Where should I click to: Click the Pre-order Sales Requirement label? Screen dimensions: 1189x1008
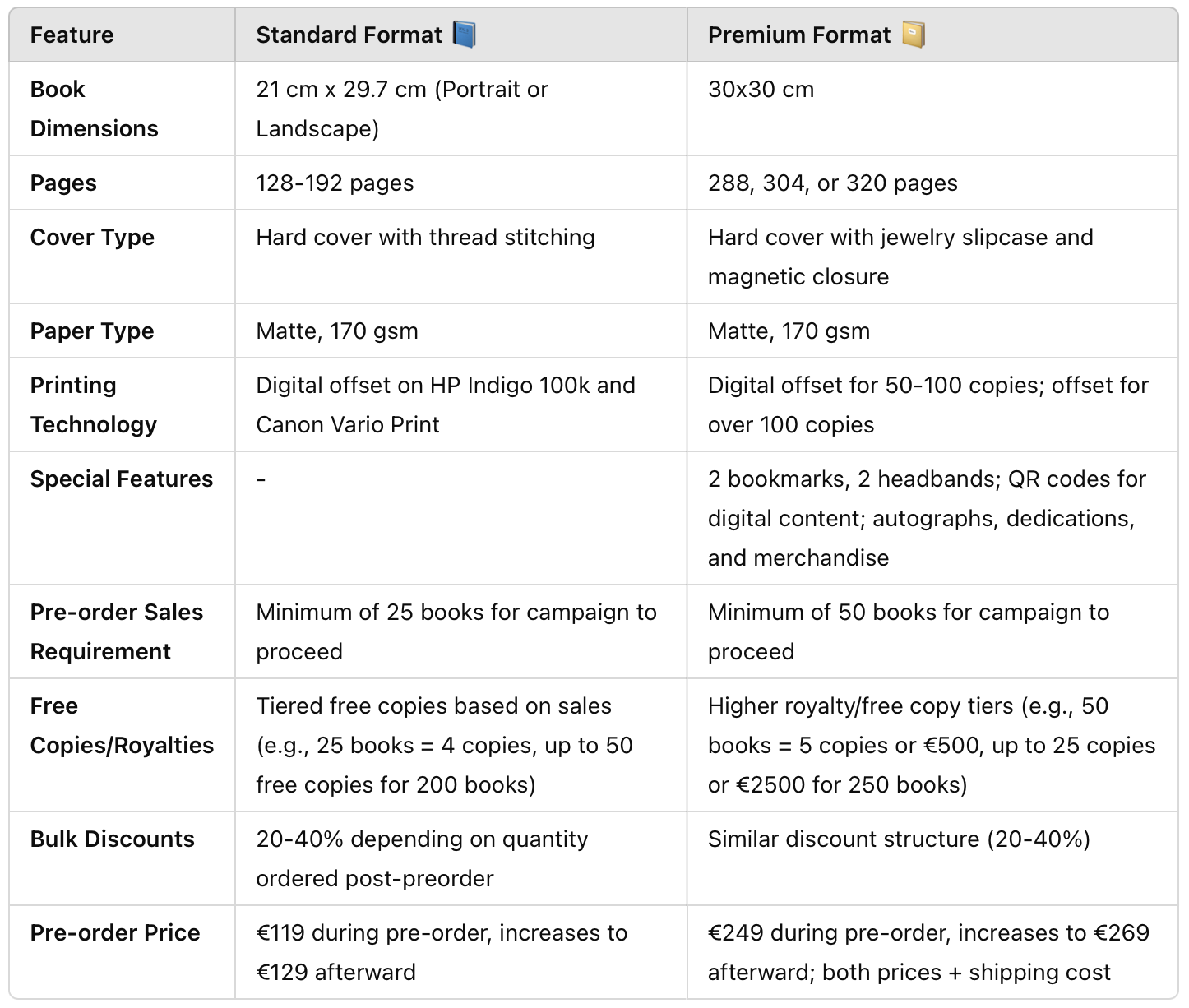coord(116,631)
